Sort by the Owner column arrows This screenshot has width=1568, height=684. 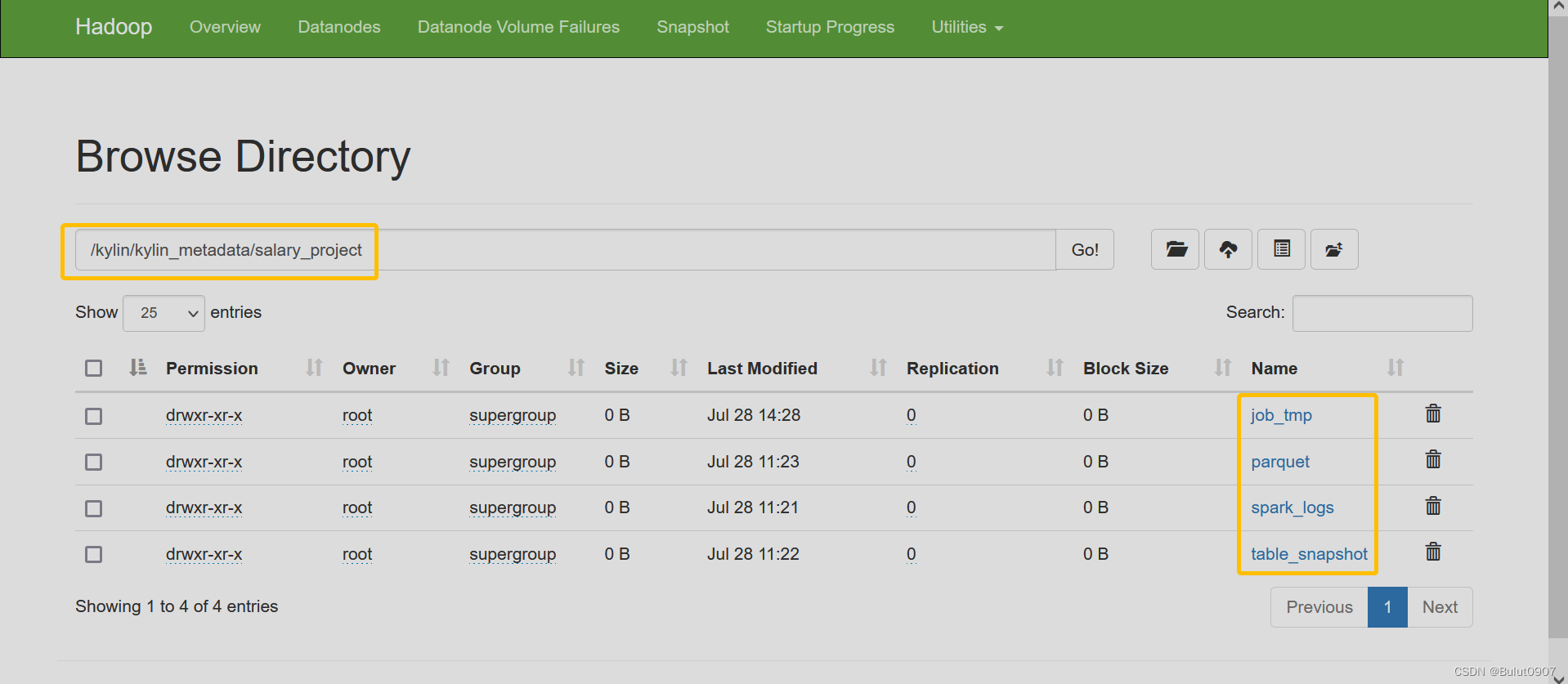pos(441,368)
